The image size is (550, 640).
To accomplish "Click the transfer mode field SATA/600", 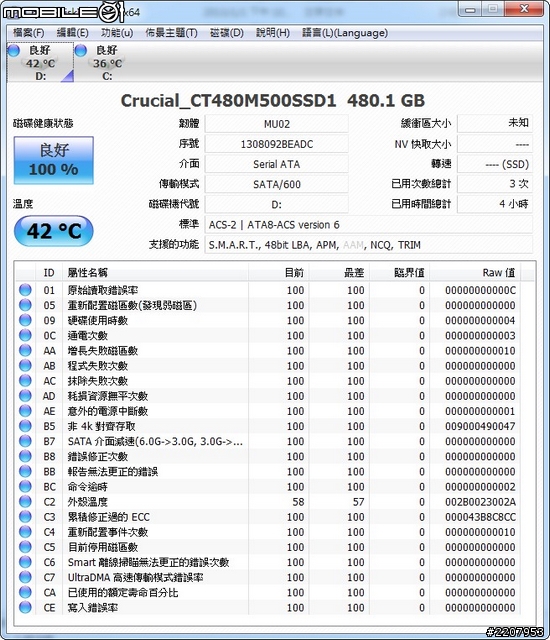I will point(277,184).
